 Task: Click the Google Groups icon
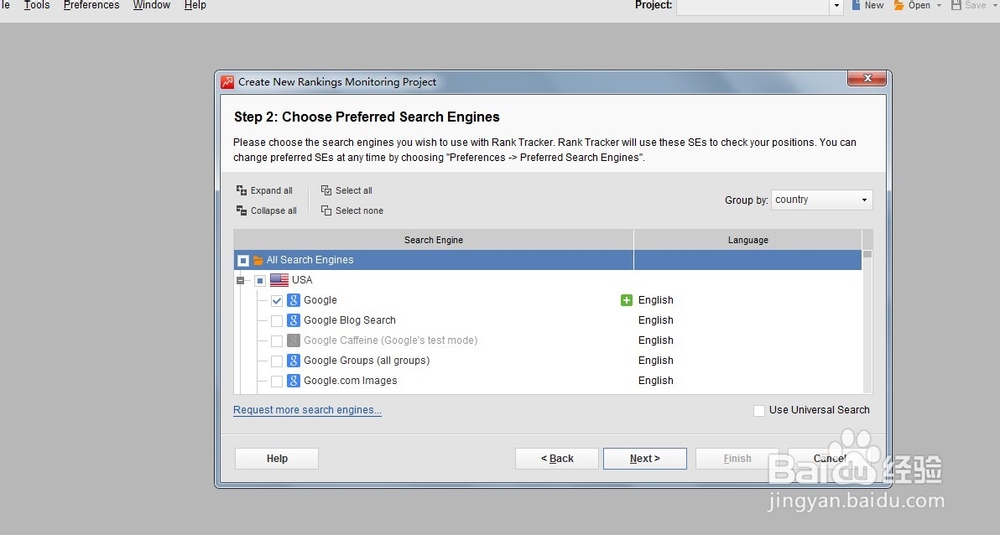coord(293,360)
